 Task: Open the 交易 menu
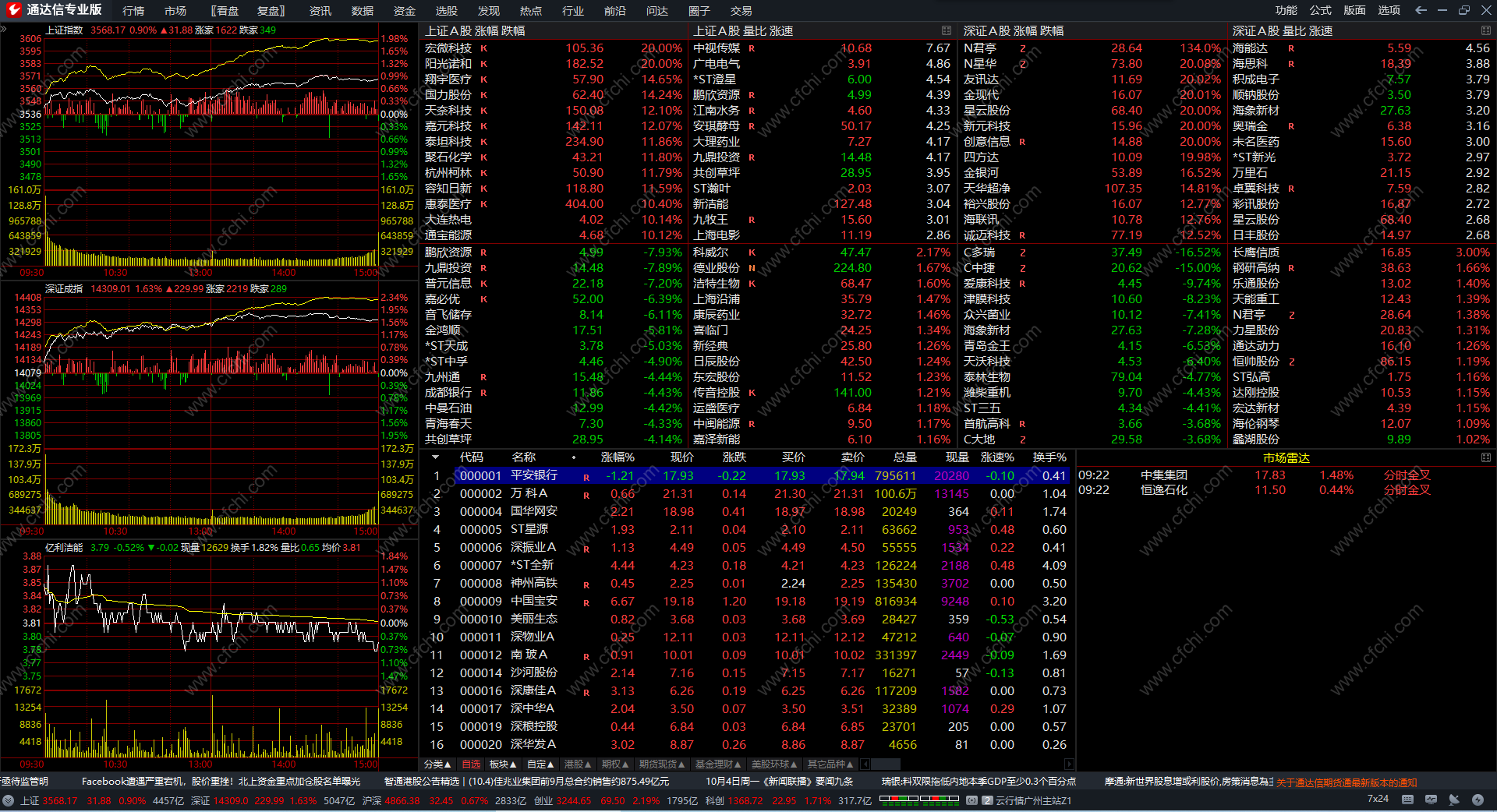pos(741,10)
